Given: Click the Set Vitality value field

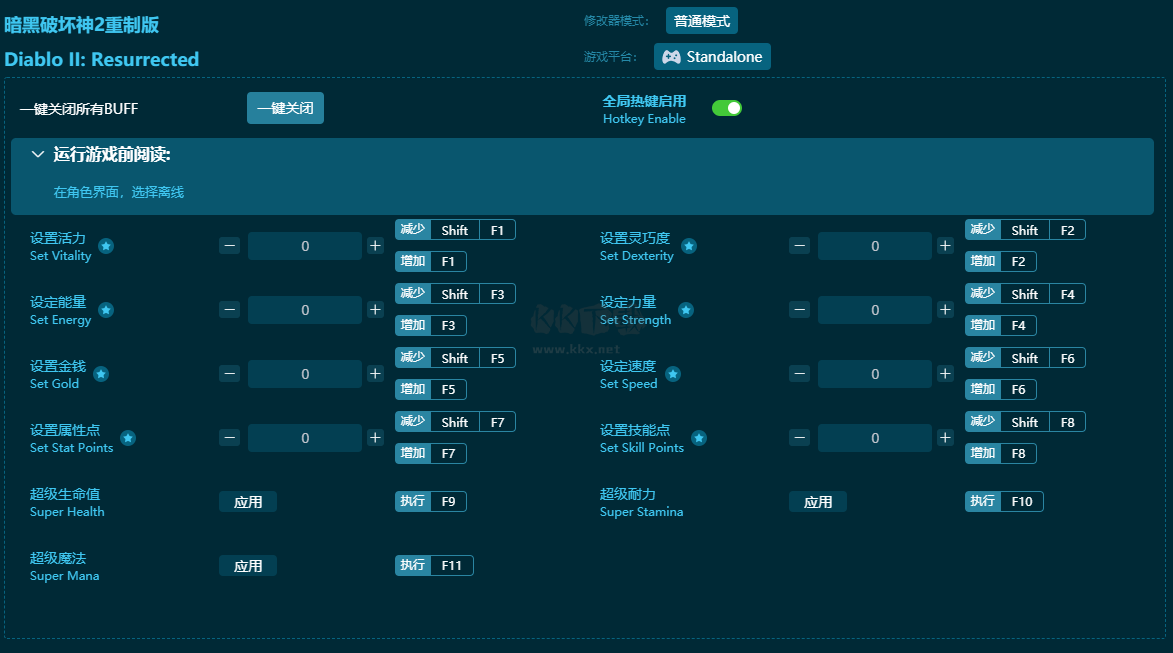Looking at the screenshot, I should tap(304, 246).
